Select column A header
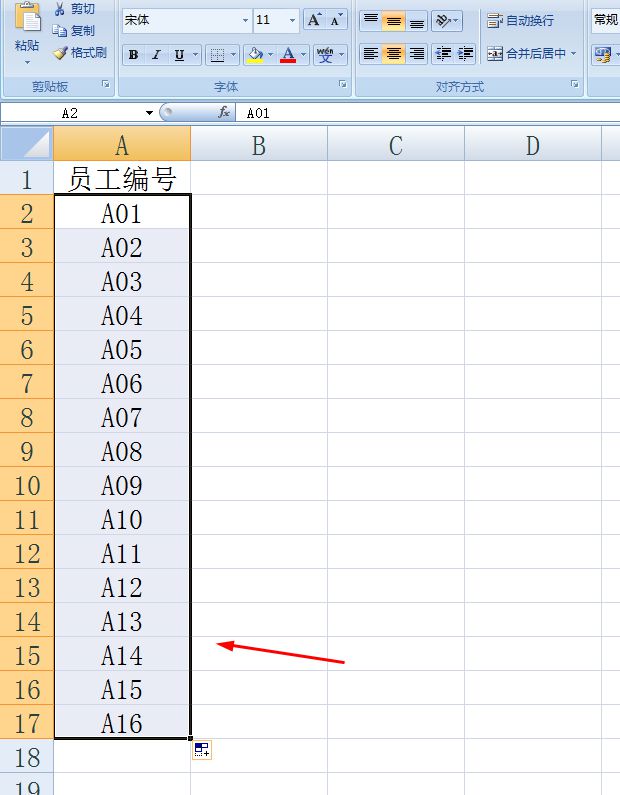Image resolution: width=620 pixels, height=795 pixels. point(122,144)
